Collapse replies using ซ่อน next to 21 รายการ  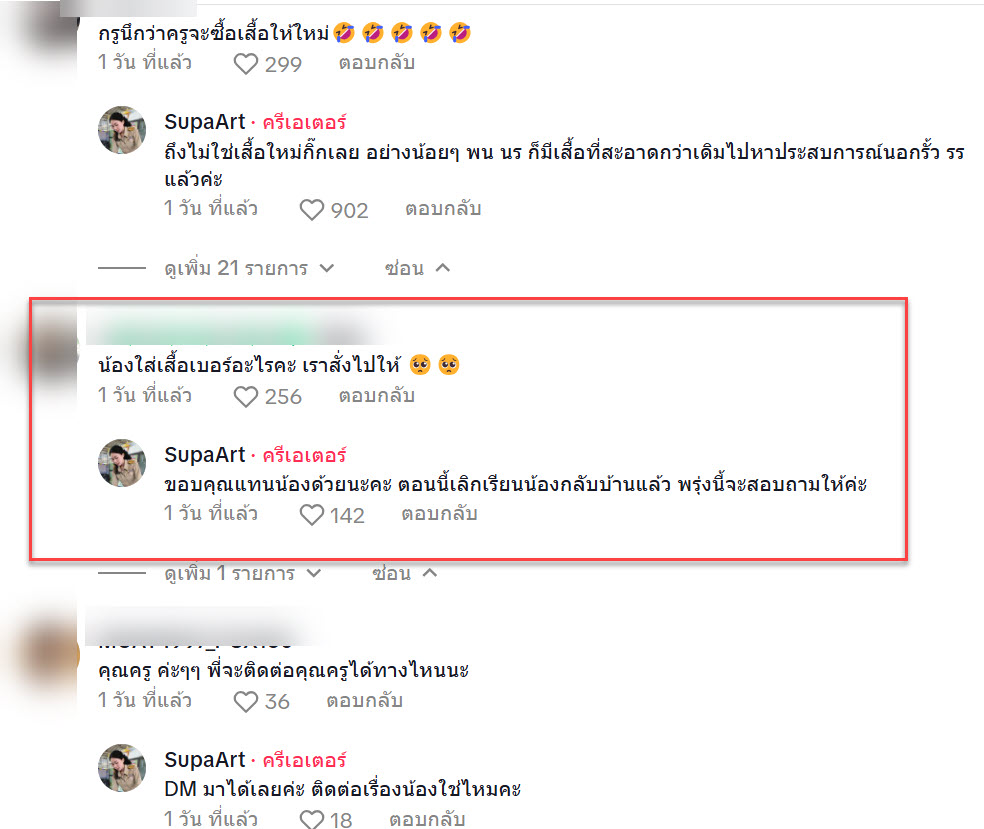(417, 268)
